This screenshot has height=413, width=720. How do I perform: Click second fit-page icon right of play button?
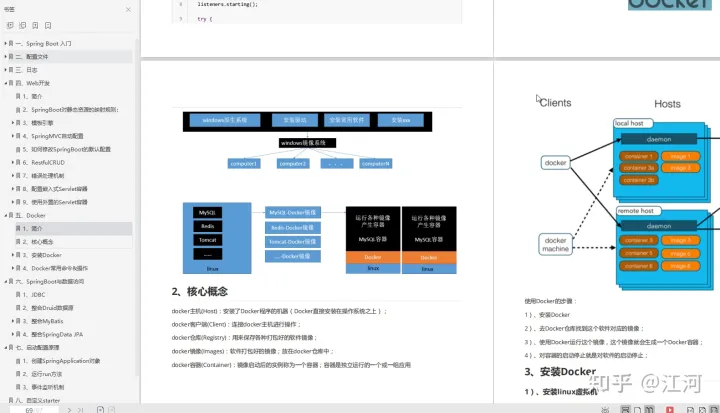click(702, 410)
